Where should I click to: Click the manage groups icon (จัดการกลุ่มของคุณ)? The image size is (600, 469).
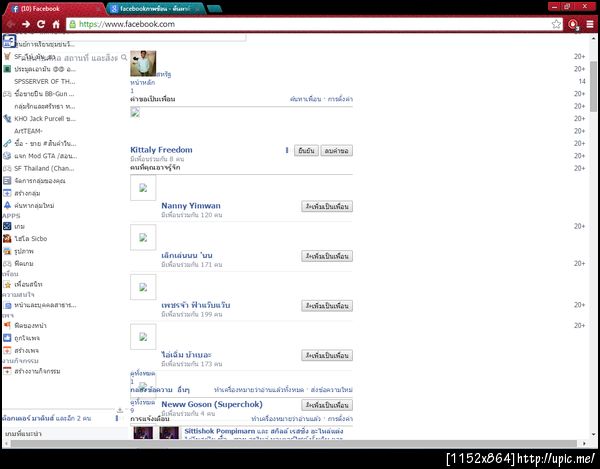(7, 181)
